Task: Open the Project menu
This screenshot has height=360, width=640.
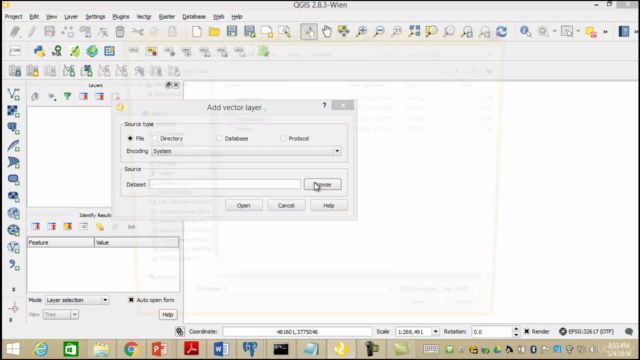Action: click(x=13, y=17)
